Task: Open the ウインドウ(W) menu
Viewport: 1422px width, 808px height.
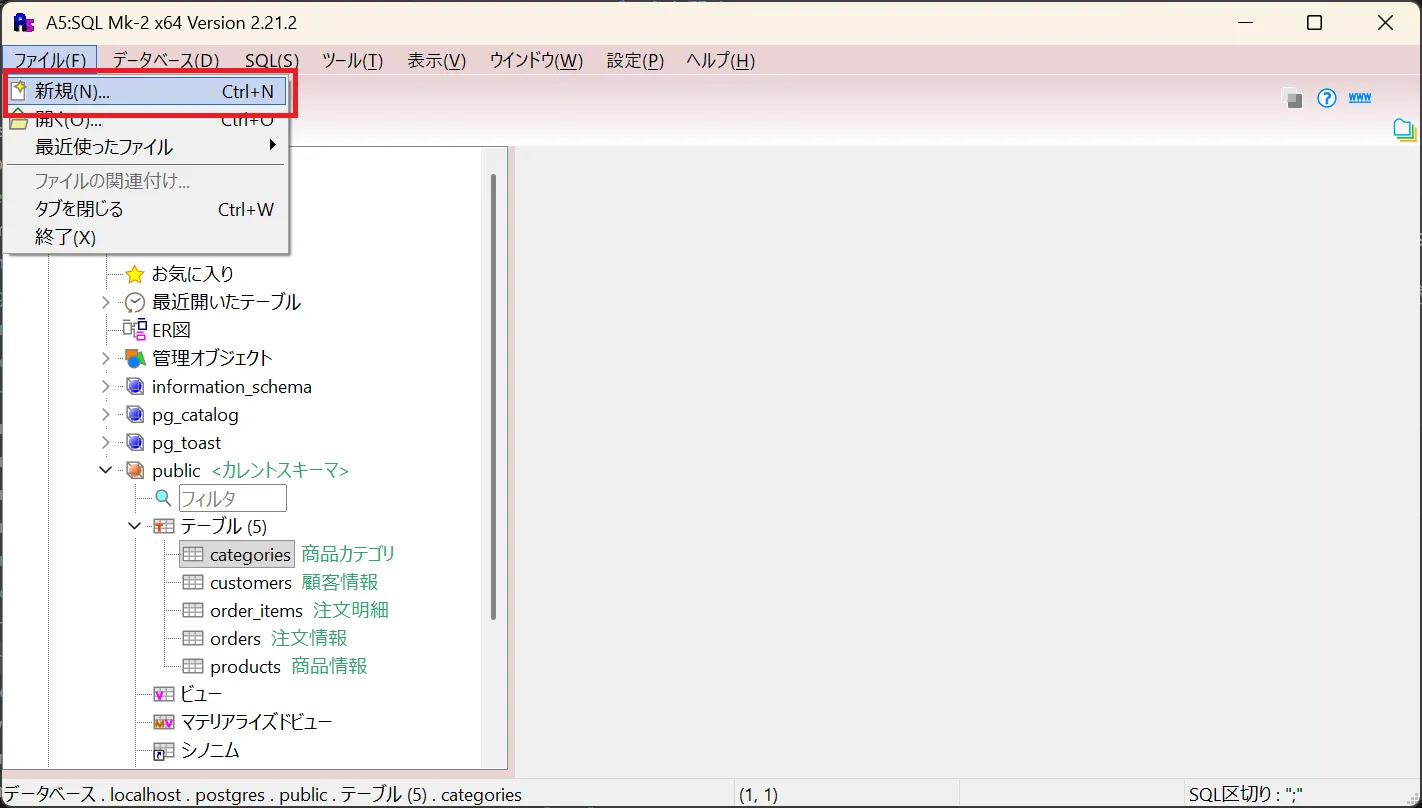Action: coord(536,60)
